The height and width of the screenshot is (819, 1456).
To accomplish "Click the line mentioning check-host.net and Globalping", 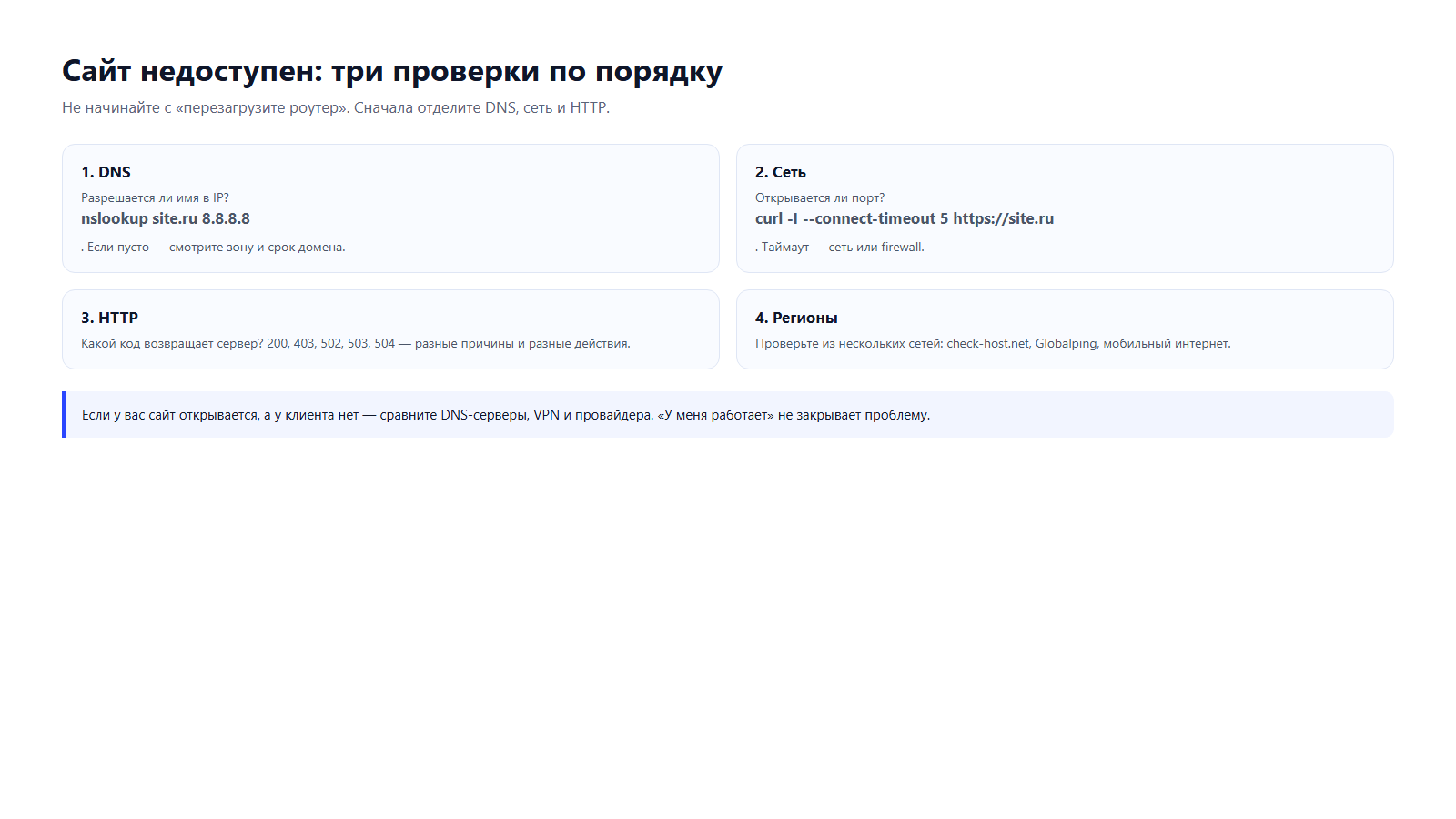I will click(993, 343).
